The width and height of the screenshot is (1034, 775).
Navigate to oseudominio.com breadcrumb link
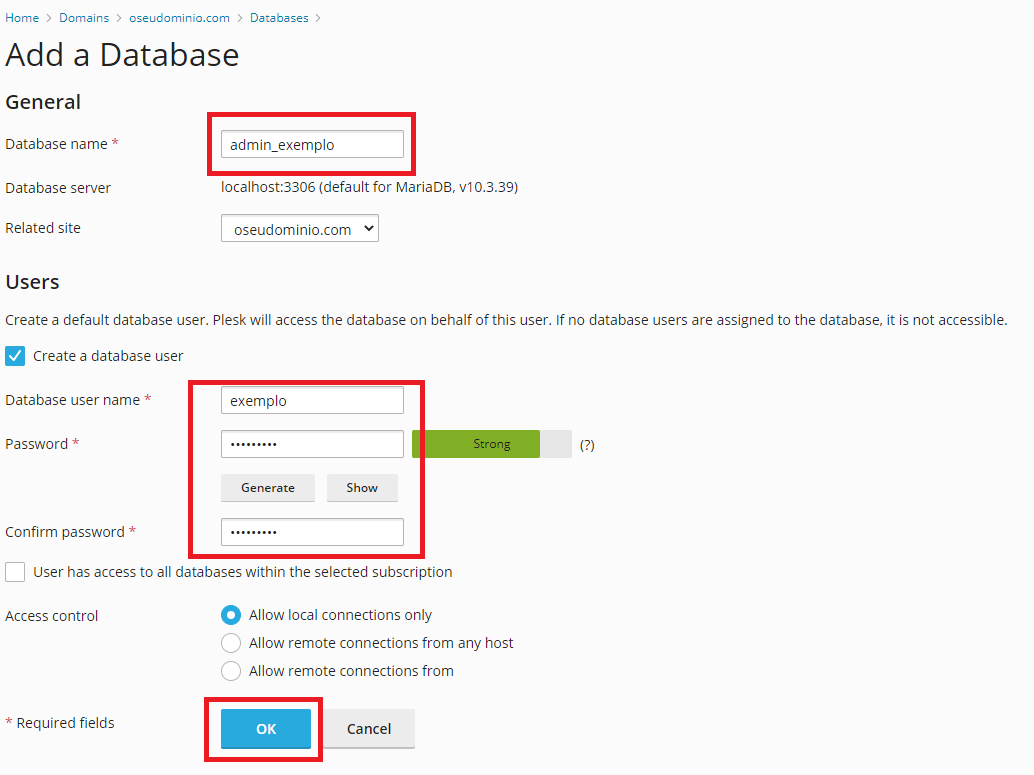pos(179,18)
